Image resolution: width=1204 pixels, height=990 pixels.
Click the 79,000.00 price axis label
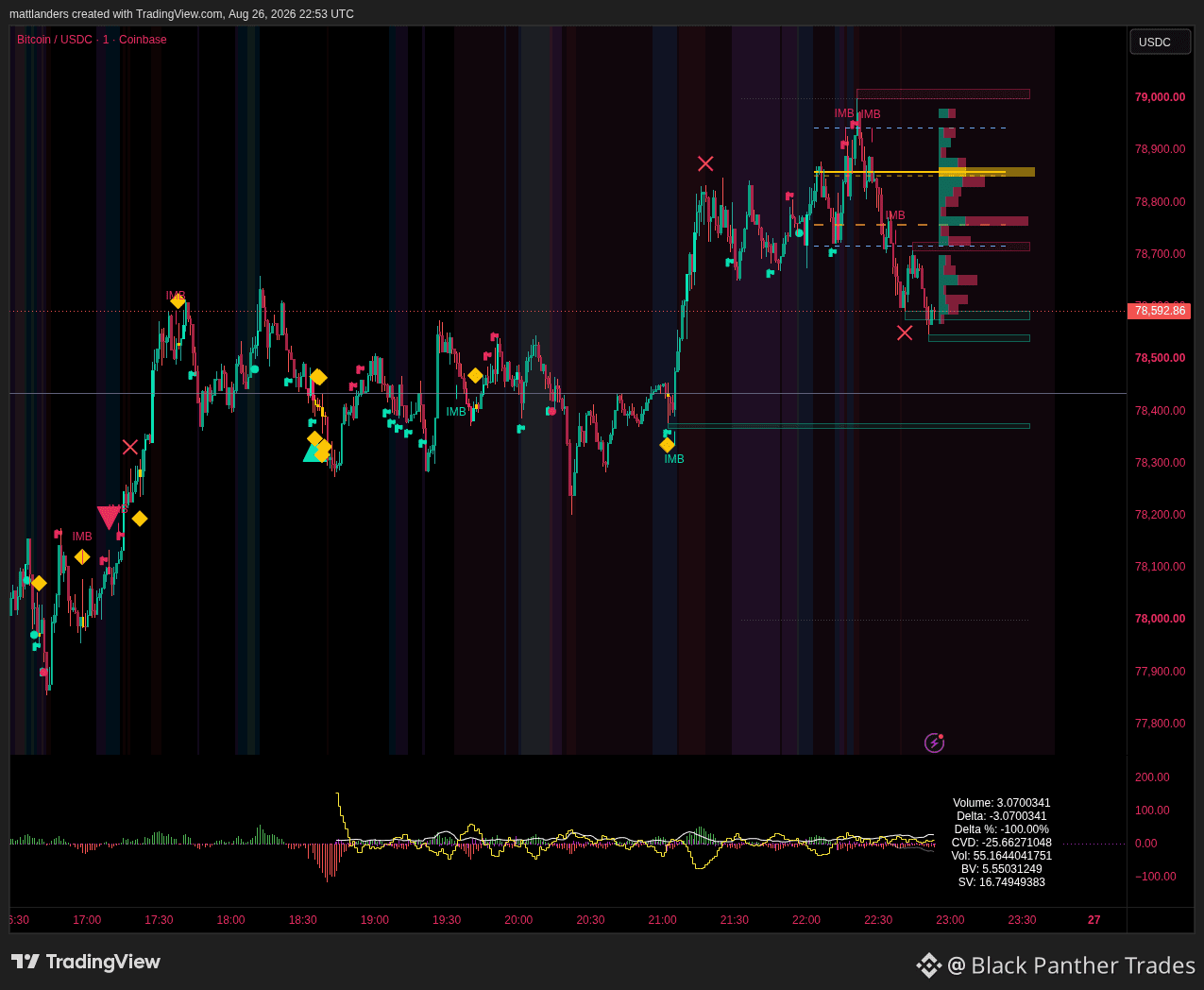coord(1160,97)
